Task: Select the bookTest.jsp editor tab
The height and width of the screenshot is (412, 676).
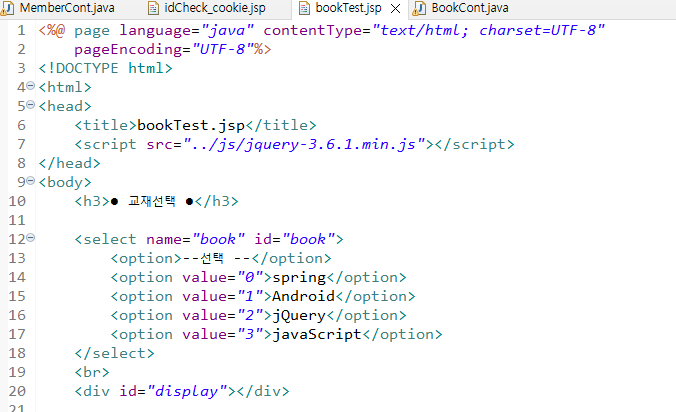Action: click(x=348, y=8)
